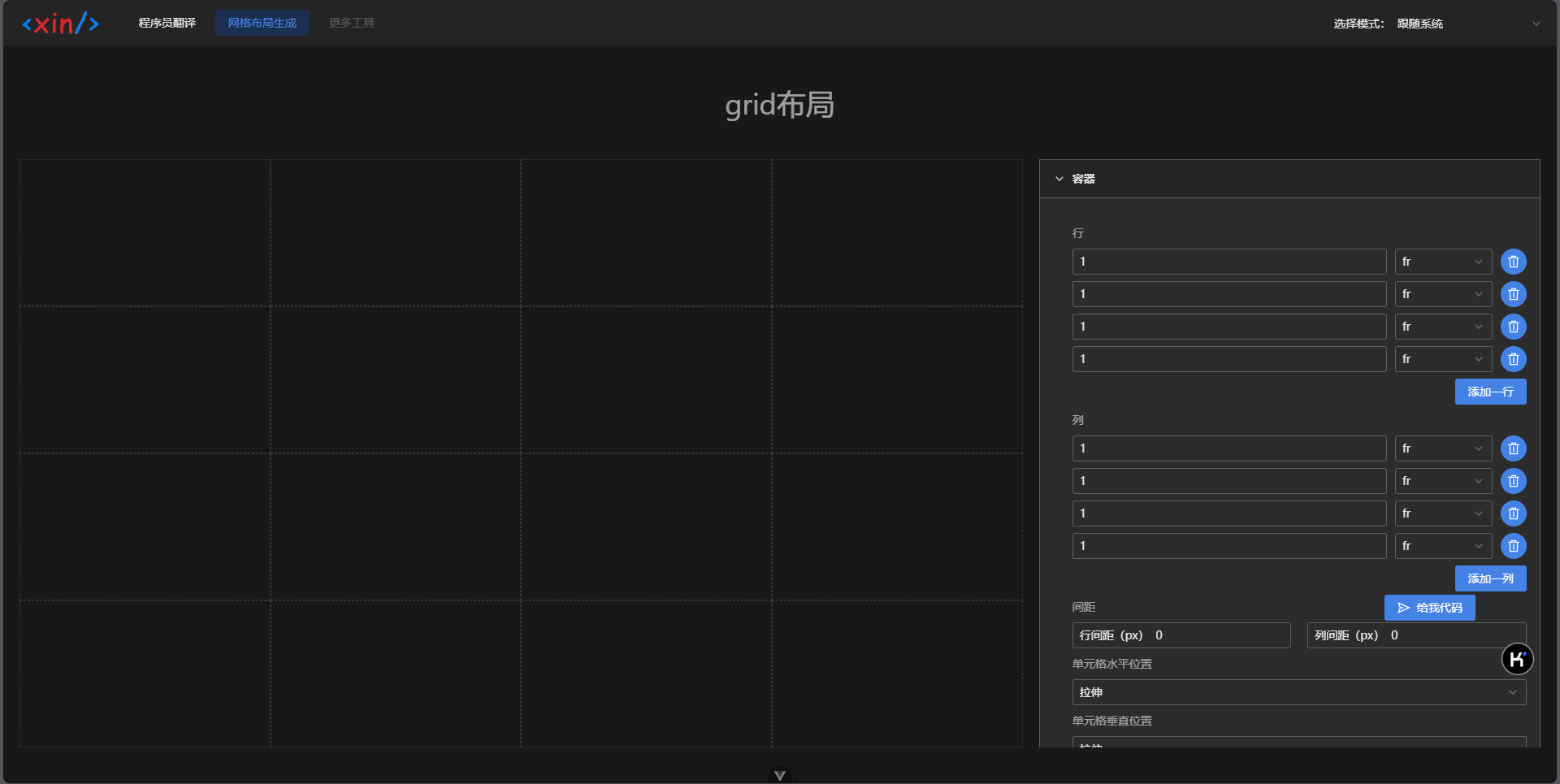Image resolution: width=1560 pixels, height=784 pixels.
Task: Delete the third column entry
Action: click(x=1513, y=513)
